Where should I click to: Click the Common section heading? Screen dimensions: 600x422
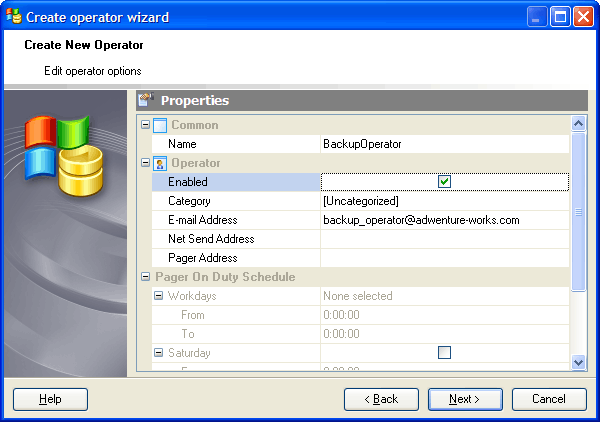coord(195,125)
